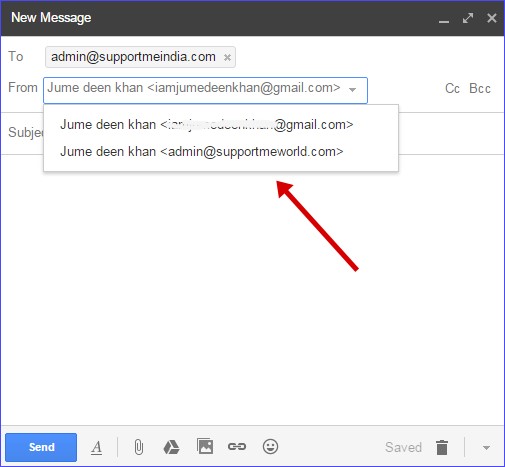
Task: Click the New Message title text
Action: point(51,17)
